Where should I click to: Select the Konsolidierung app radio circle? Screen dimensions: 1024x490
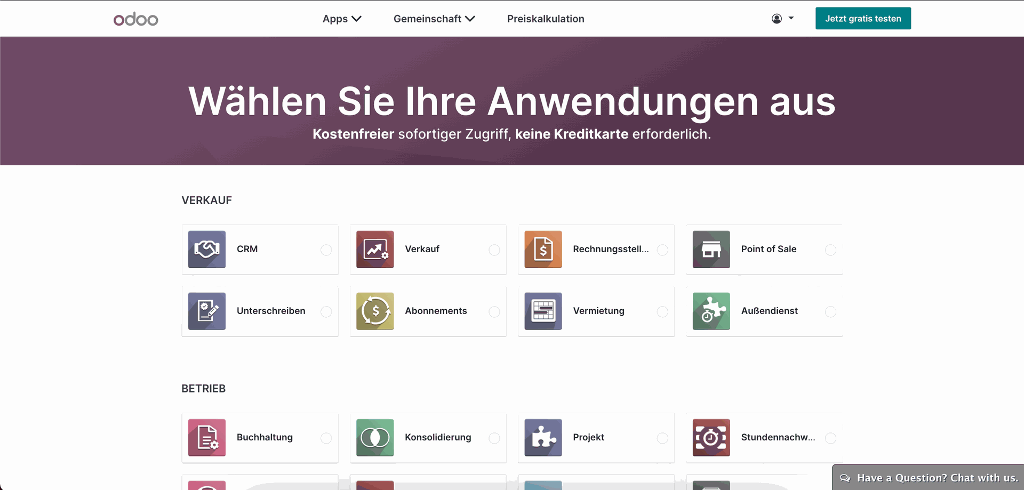click(494, 438)
